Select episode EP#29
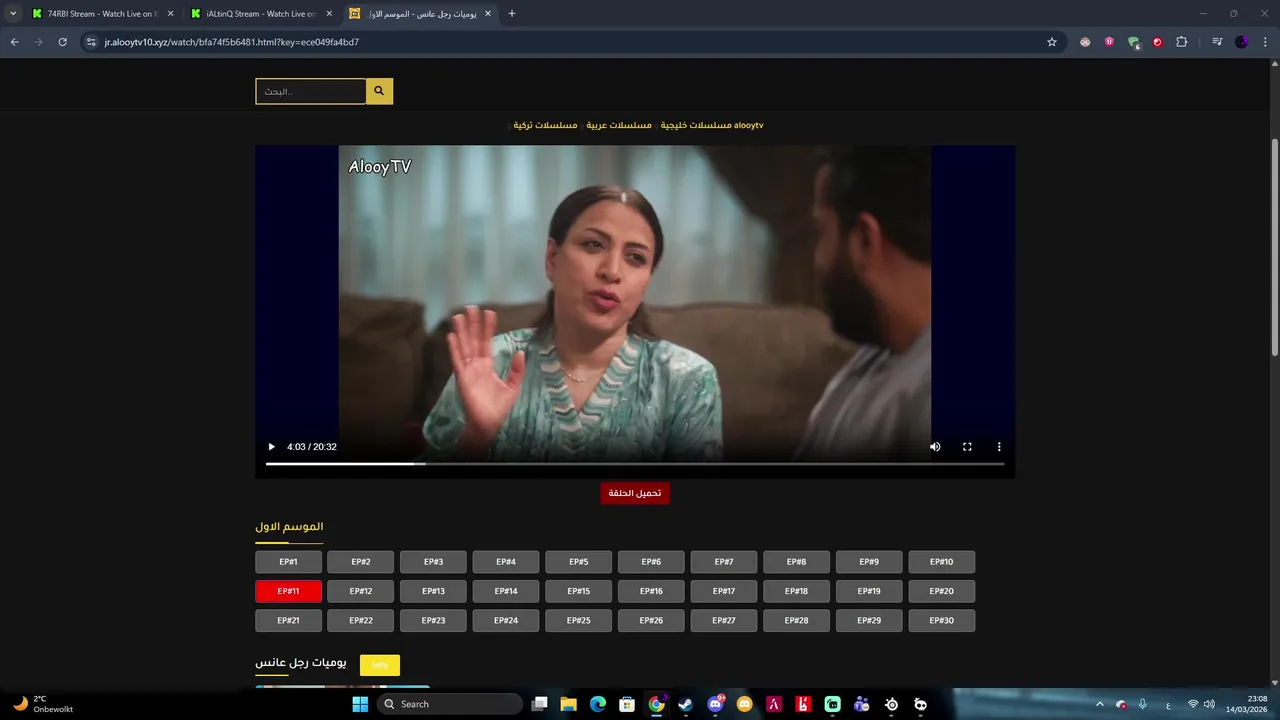The image size is (1280, 720). click(869, 621)
